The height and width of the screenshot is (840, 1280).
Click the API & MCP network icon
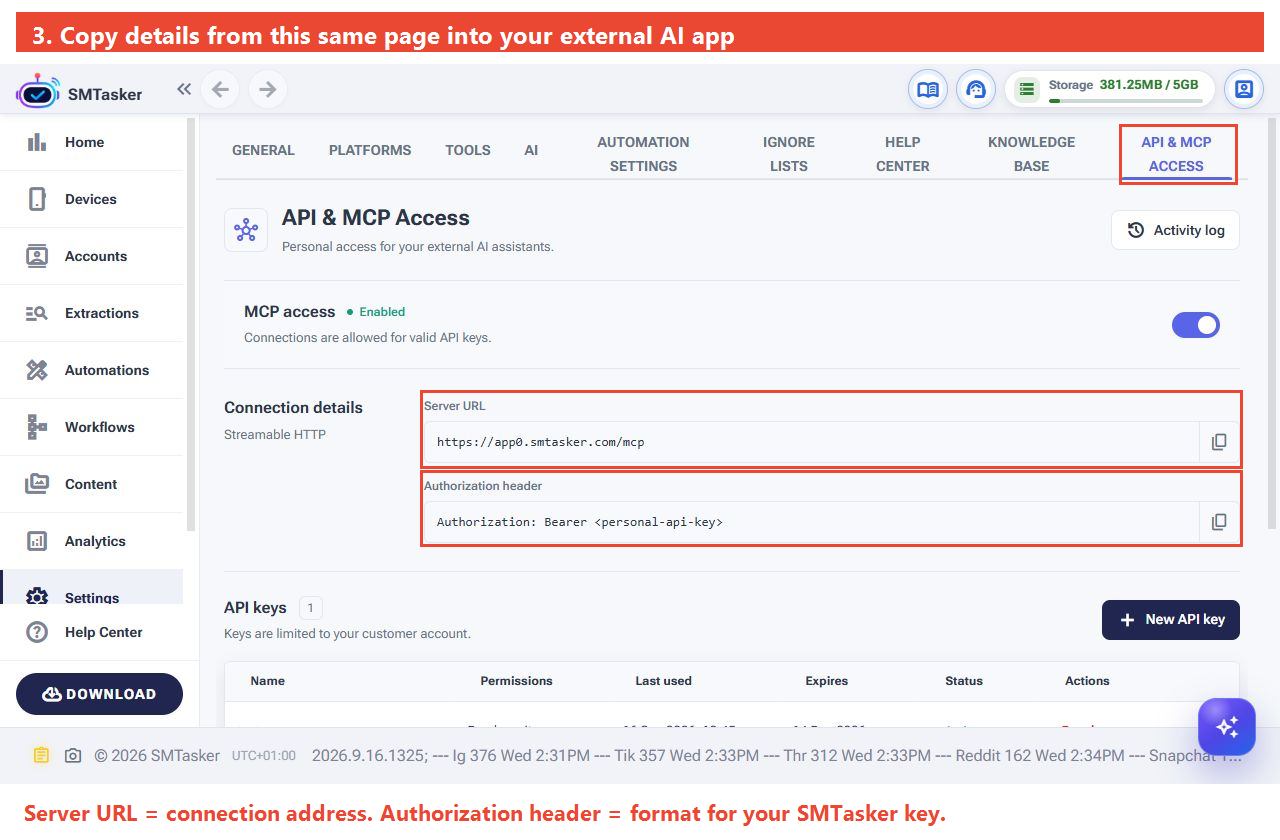pyautogui.click(x=246, y=230)
